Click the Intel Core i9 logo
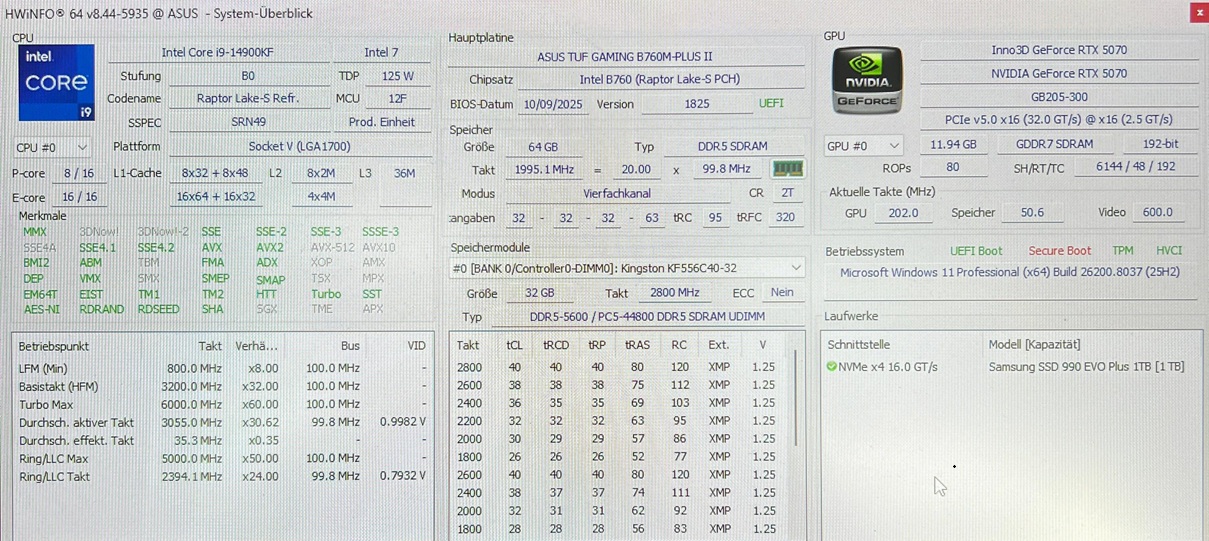 (x=57, y=82)
